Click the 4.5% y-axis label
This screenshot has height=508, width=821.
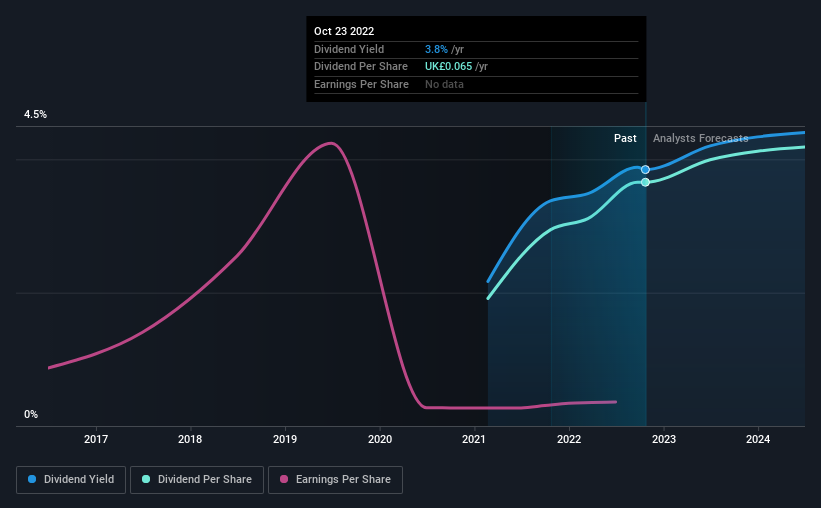point(36,114)
